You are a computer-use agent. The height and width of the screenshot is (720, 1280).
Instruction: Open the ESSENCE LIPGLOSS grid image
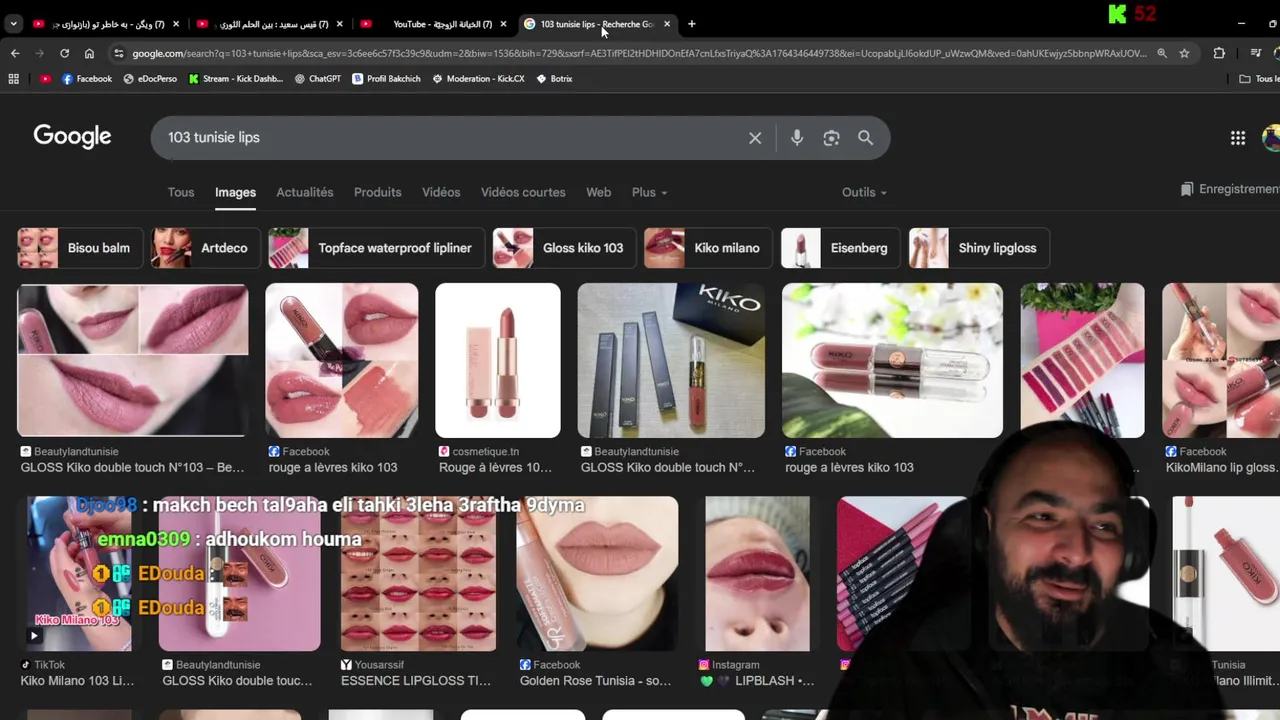418,574
